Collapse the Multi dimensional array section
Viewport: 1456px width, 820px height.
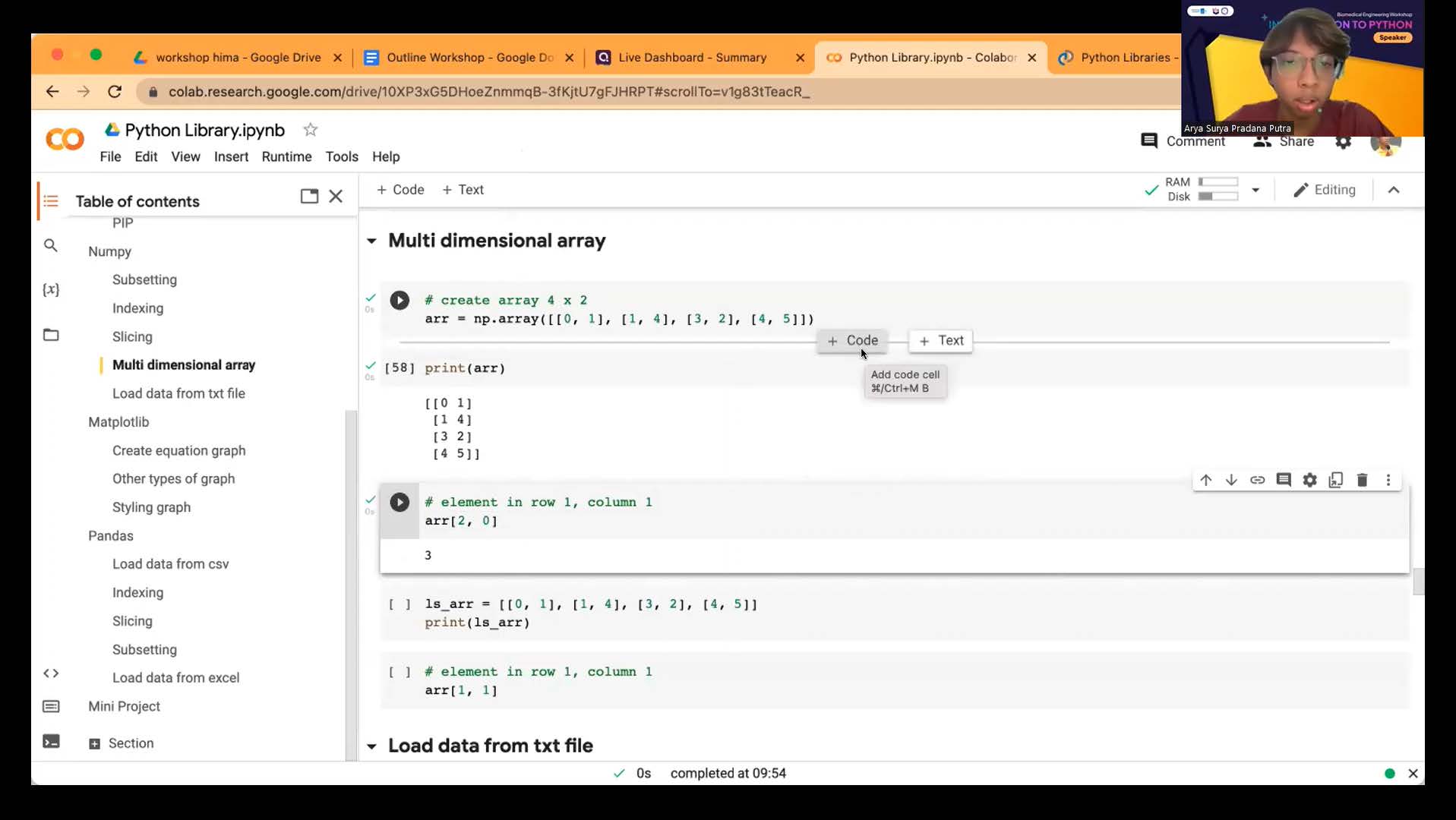(371, 241)
